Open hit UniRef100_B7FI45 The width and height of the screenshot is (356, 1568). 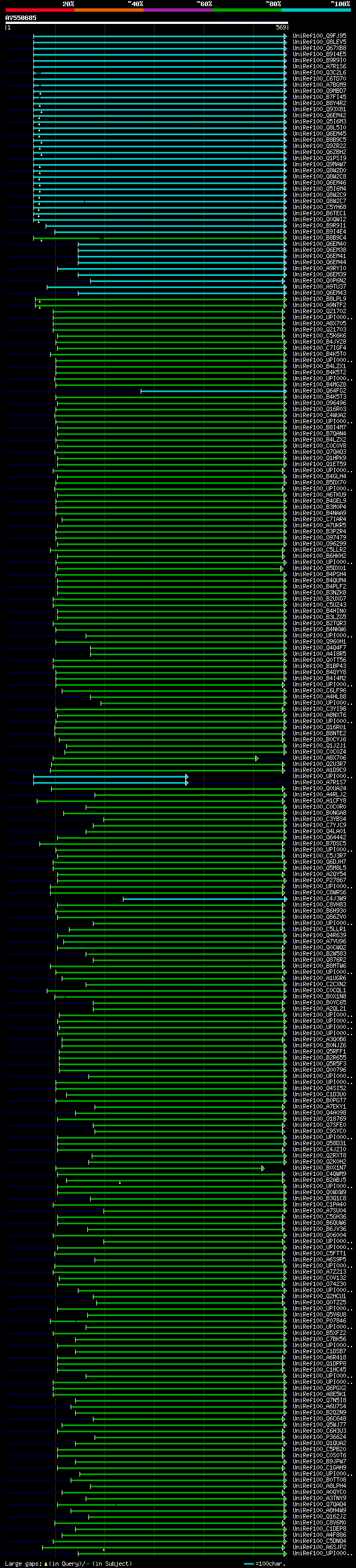[319, 97]
